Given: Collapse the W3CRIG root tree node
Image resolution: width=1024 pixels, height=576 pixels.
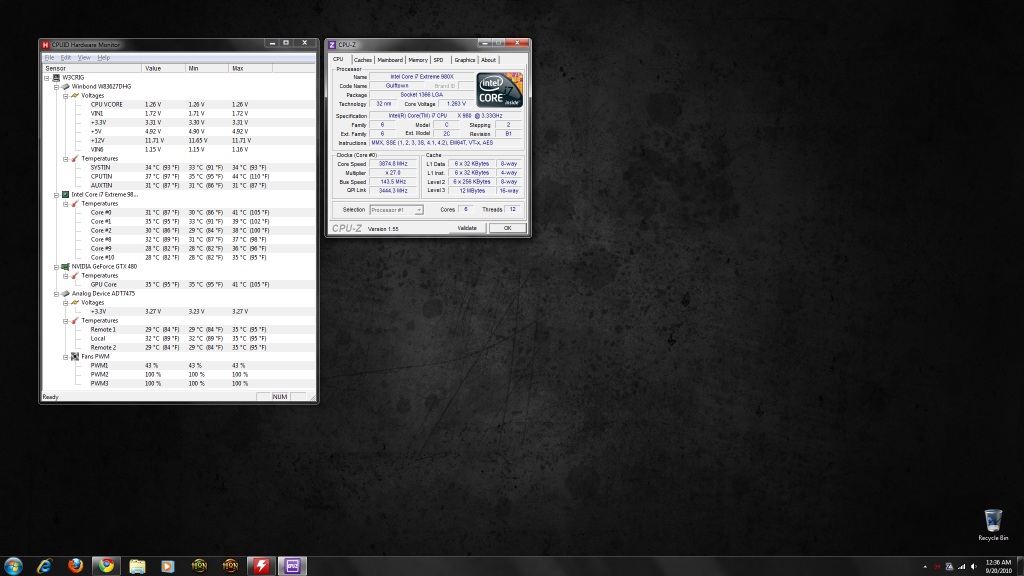Looking at the screenshot, I should coord(48,77).
